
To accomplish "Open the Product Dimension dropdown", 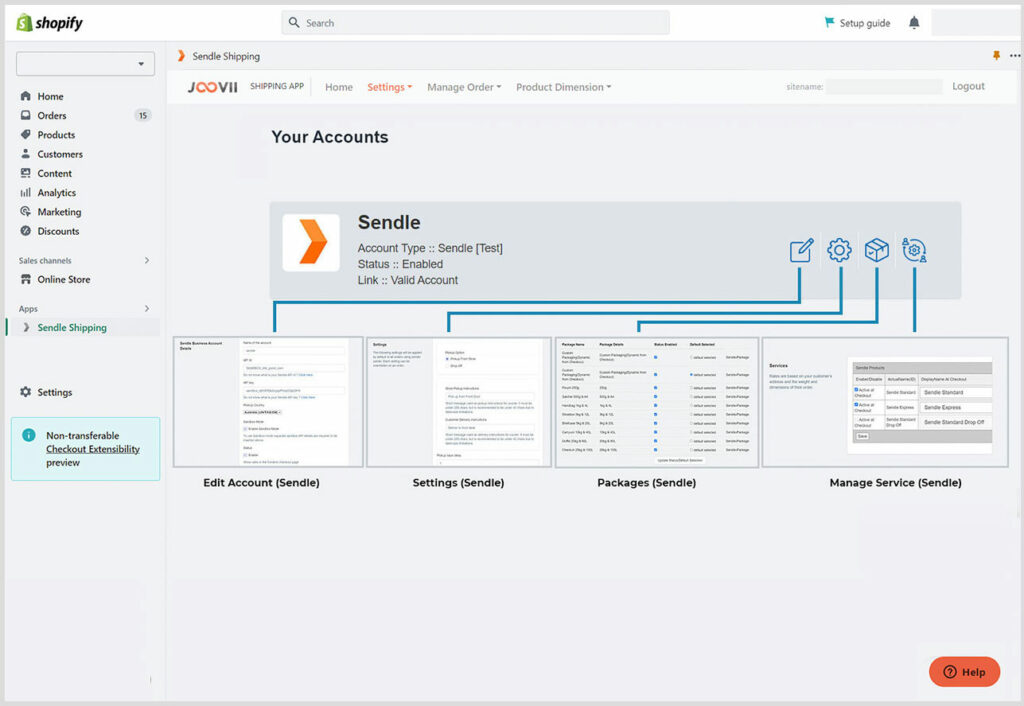I will (564, 87).
